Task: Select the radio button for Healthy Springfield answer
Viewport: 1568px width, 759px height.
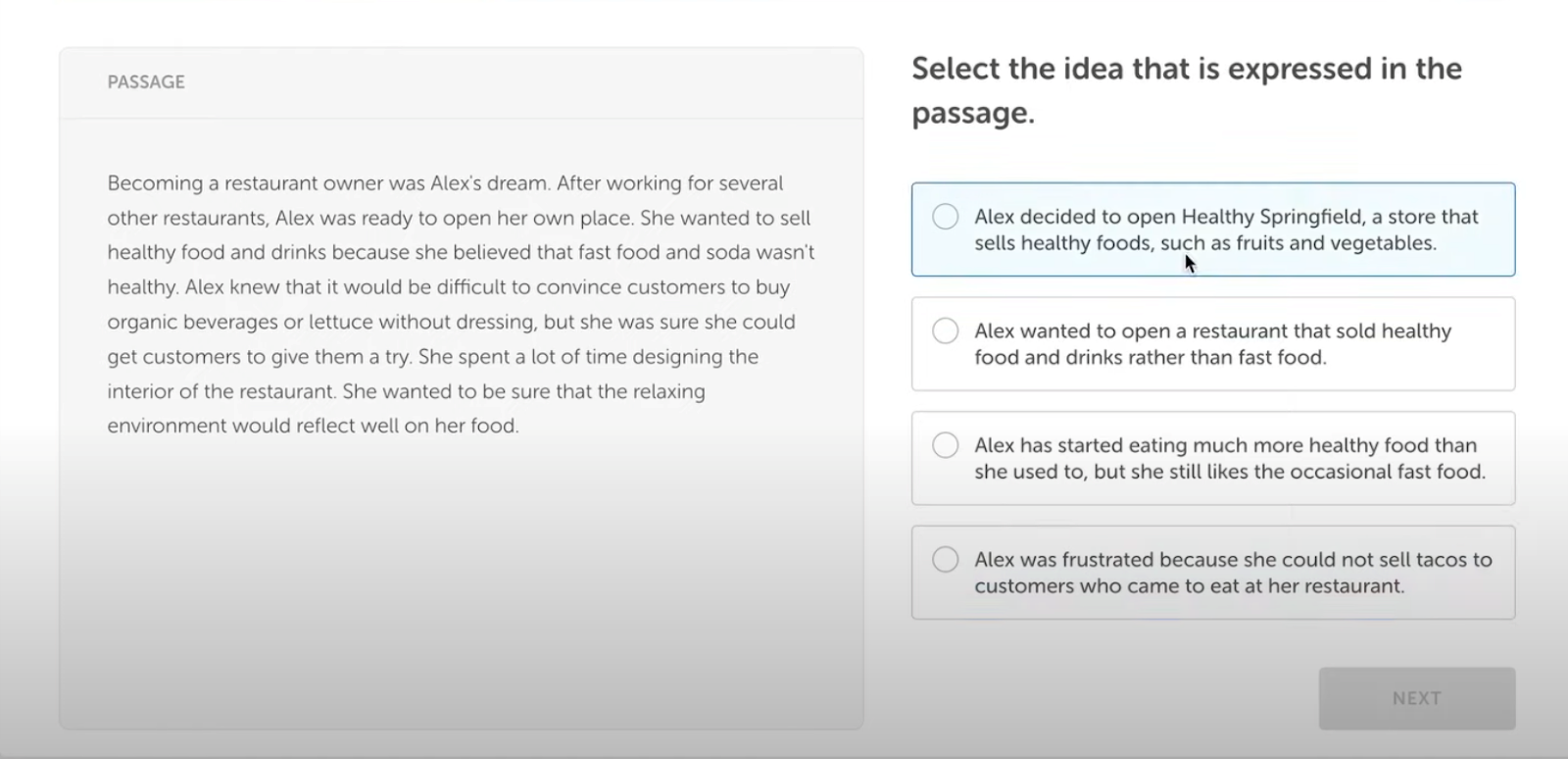Action: point(946,217)
